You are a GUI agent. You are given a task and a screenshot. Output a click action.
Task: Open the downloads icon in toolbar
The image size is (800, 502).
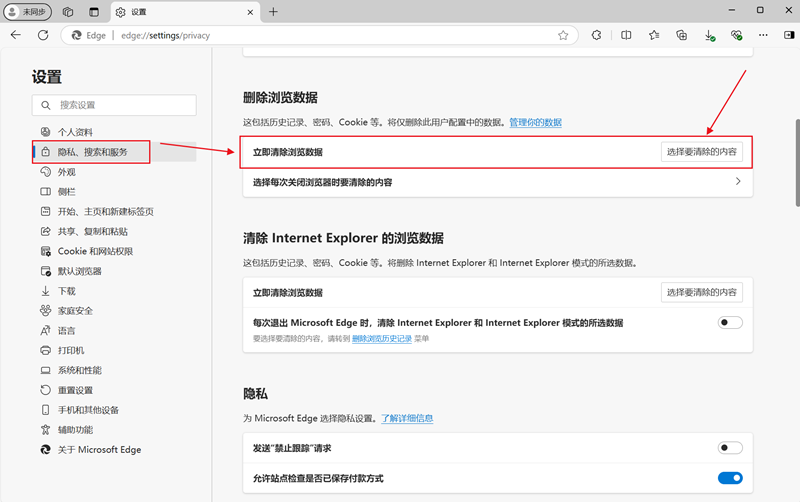click(709, 35)
